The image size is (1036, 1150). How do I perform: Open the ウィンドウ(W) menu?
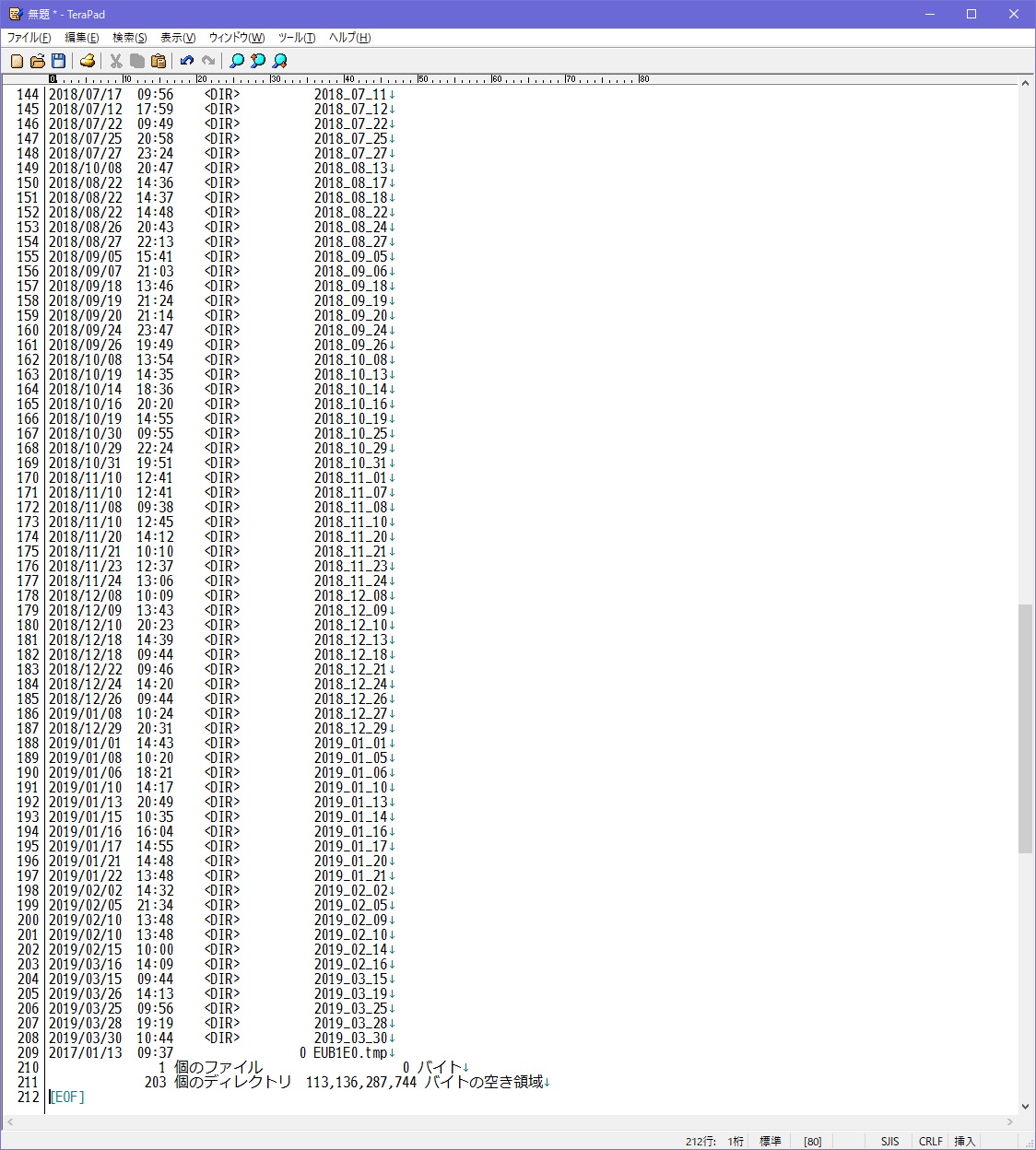pyautogui.click(x=237, y=38)
